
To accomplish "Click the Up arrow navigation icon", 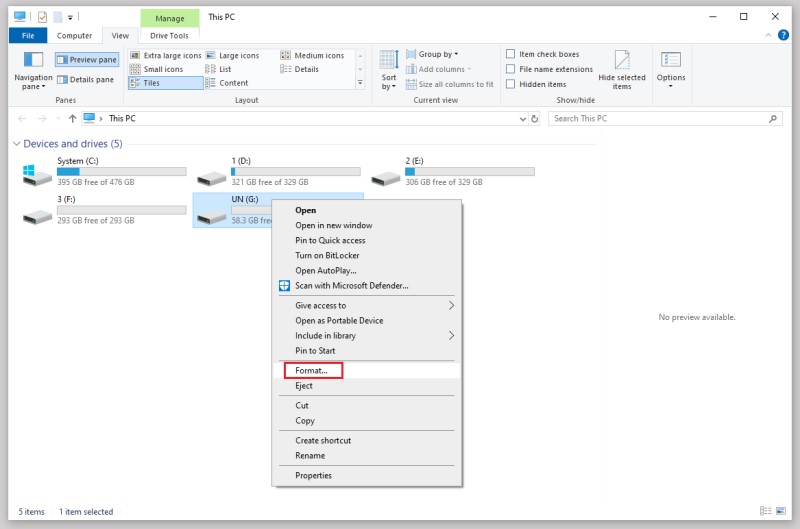I will click(x=72, y=118).
